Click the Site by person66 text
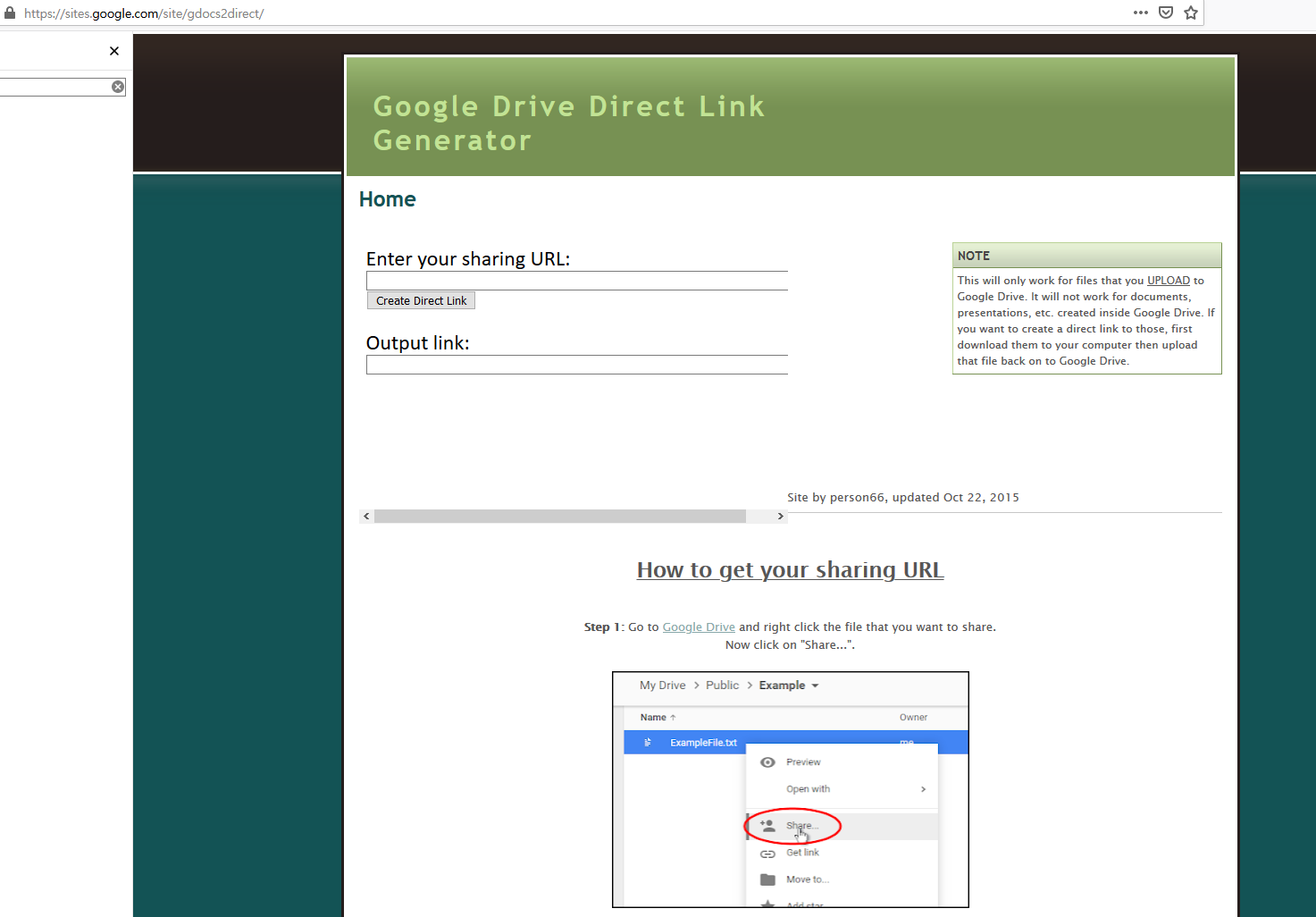The image size is (1316, 917). click(902, 498)
